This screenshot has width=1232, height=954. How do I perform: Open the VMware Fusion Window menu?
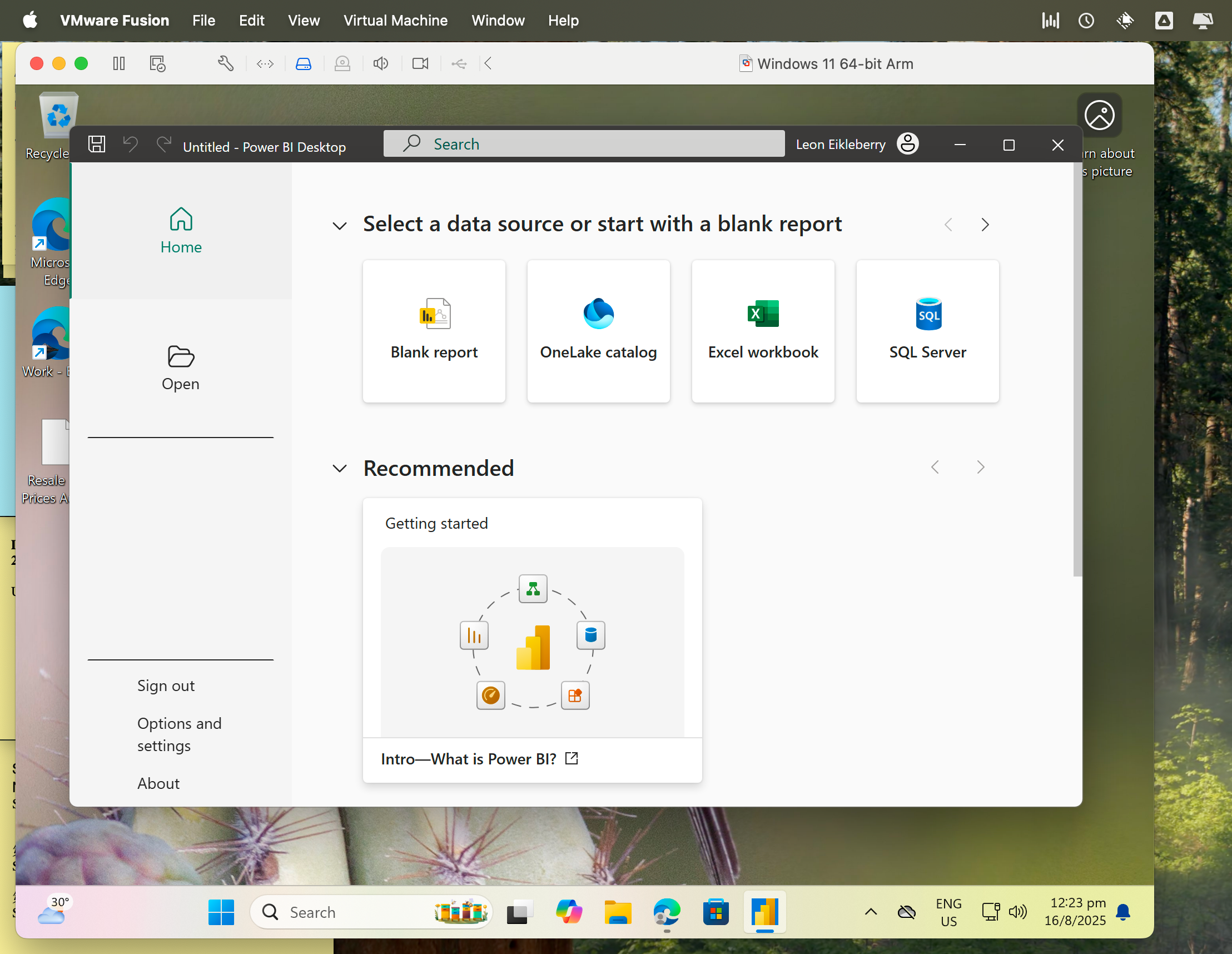pyautogui.click(x=498, y=21)
